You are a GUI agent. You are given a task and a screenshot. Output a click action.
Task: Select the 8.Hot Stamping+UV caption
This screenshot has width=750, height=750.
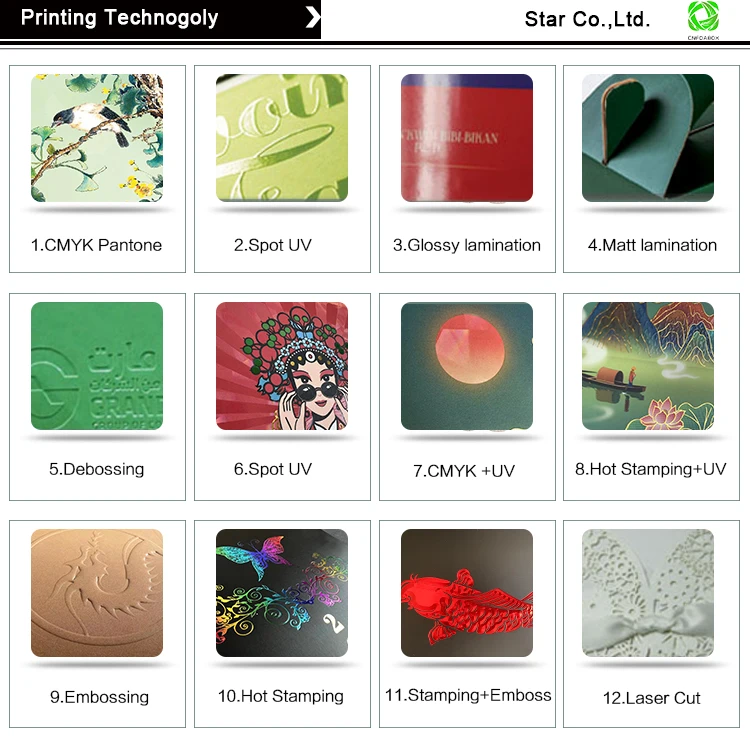(x=651, y=469)
